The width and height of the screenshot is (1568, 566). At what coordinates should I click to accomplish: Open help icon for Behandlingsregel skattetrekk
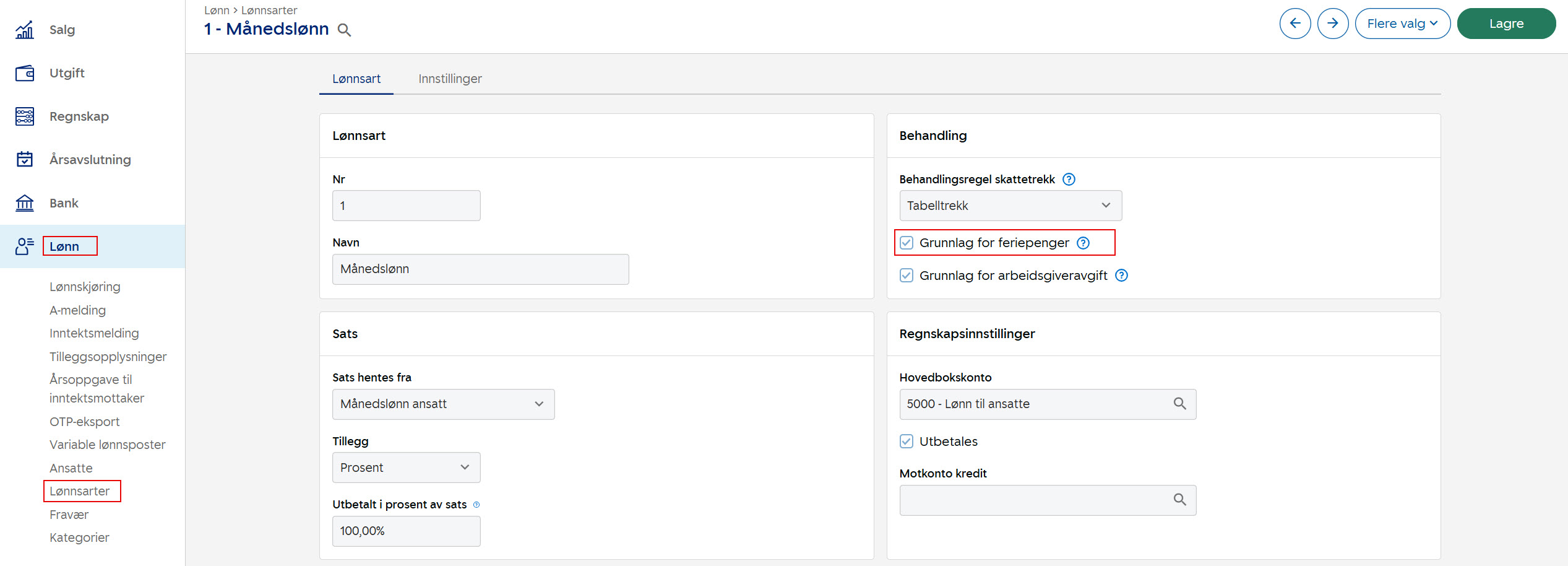point(1069,180)
